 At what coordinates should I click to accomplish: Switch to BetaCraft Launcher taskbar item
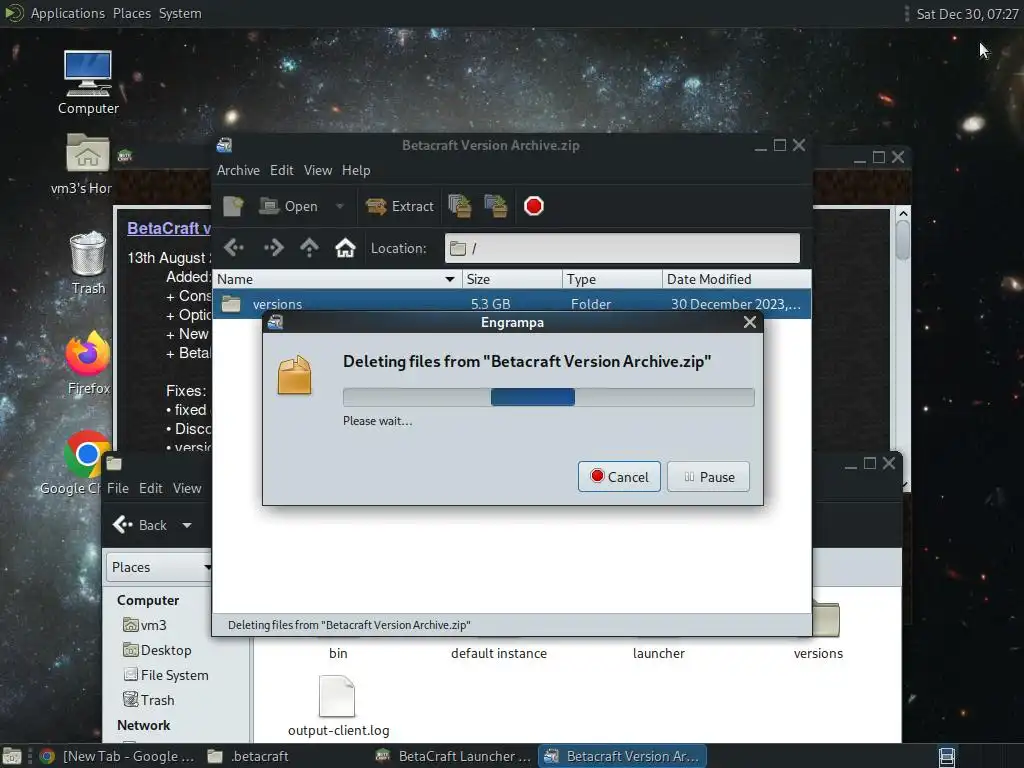click(455, 756)
